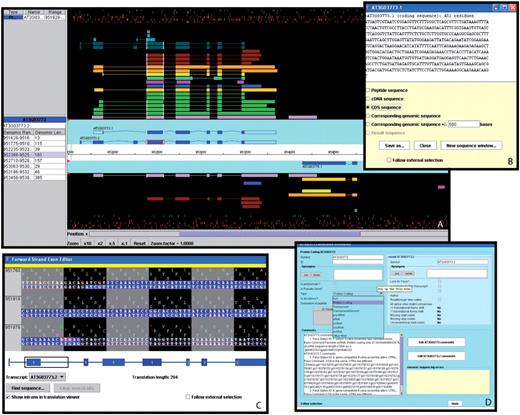Minimize the AT3G03773.1 sequence window
The height and width of the screenshot is (415, 520).
[496, 7]
